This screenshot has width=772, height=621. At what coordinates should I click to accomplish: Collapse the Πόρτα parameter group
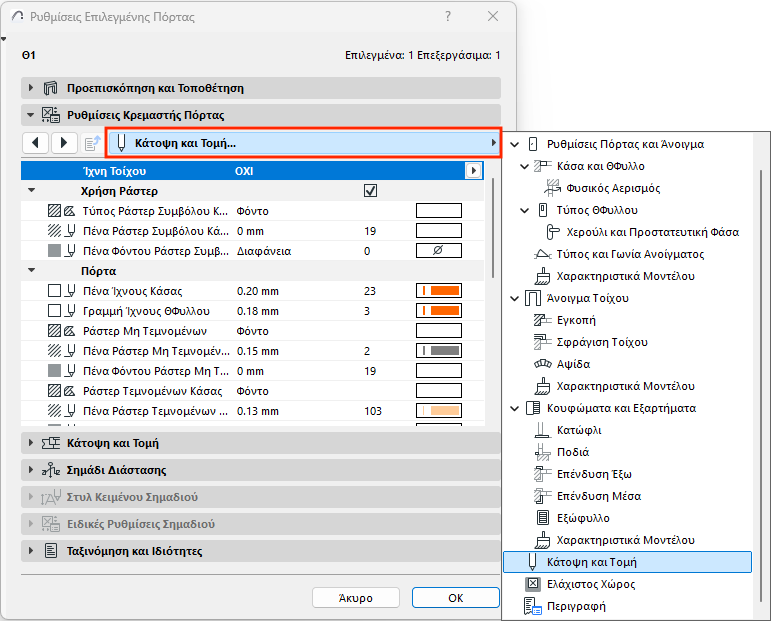(32, 271)
